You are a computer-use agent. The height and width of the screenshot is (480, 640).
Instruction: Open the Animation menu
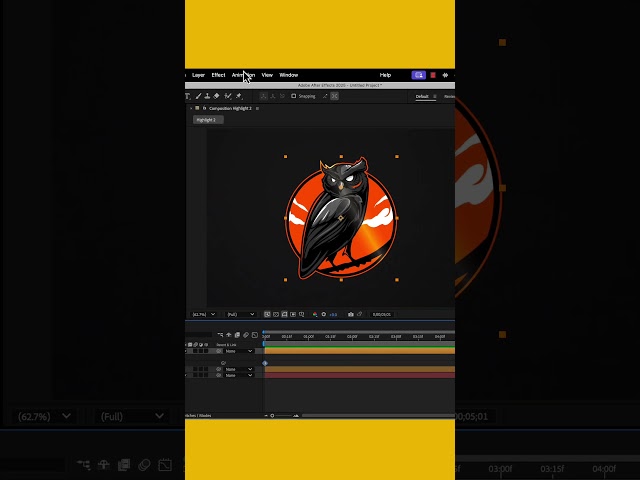[x=243, y=75]
